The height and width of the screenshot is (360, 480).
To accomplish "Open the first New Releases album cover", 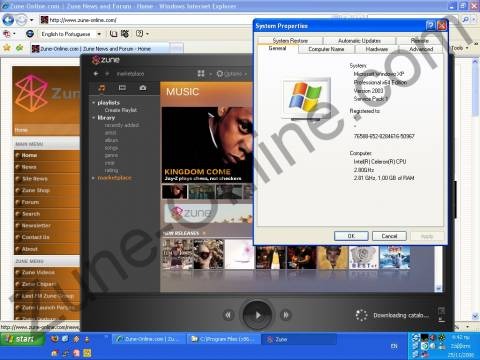I will pos(177,254).
